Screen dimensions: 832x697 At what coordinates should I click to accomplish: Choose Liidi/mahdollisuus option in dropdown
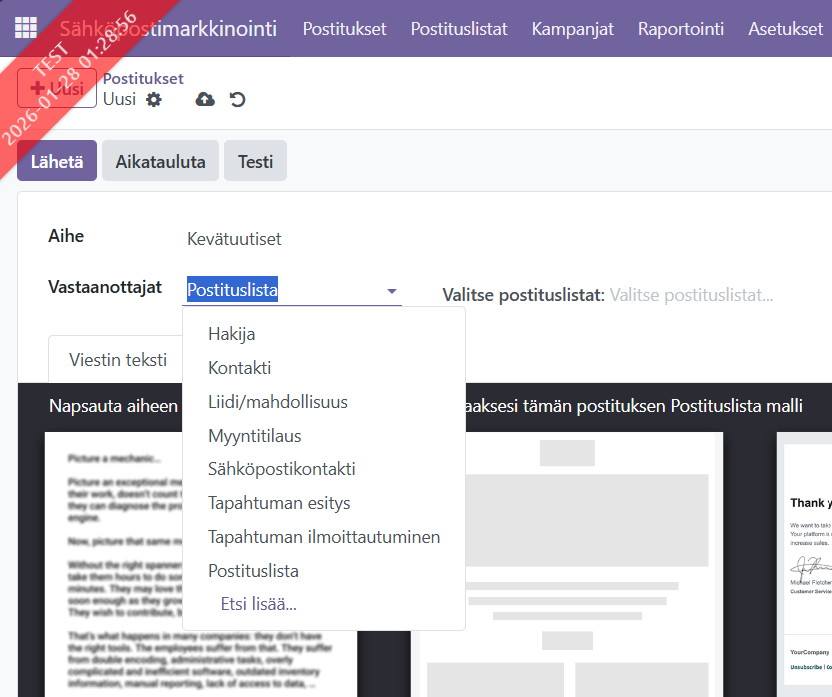point(277,402)
